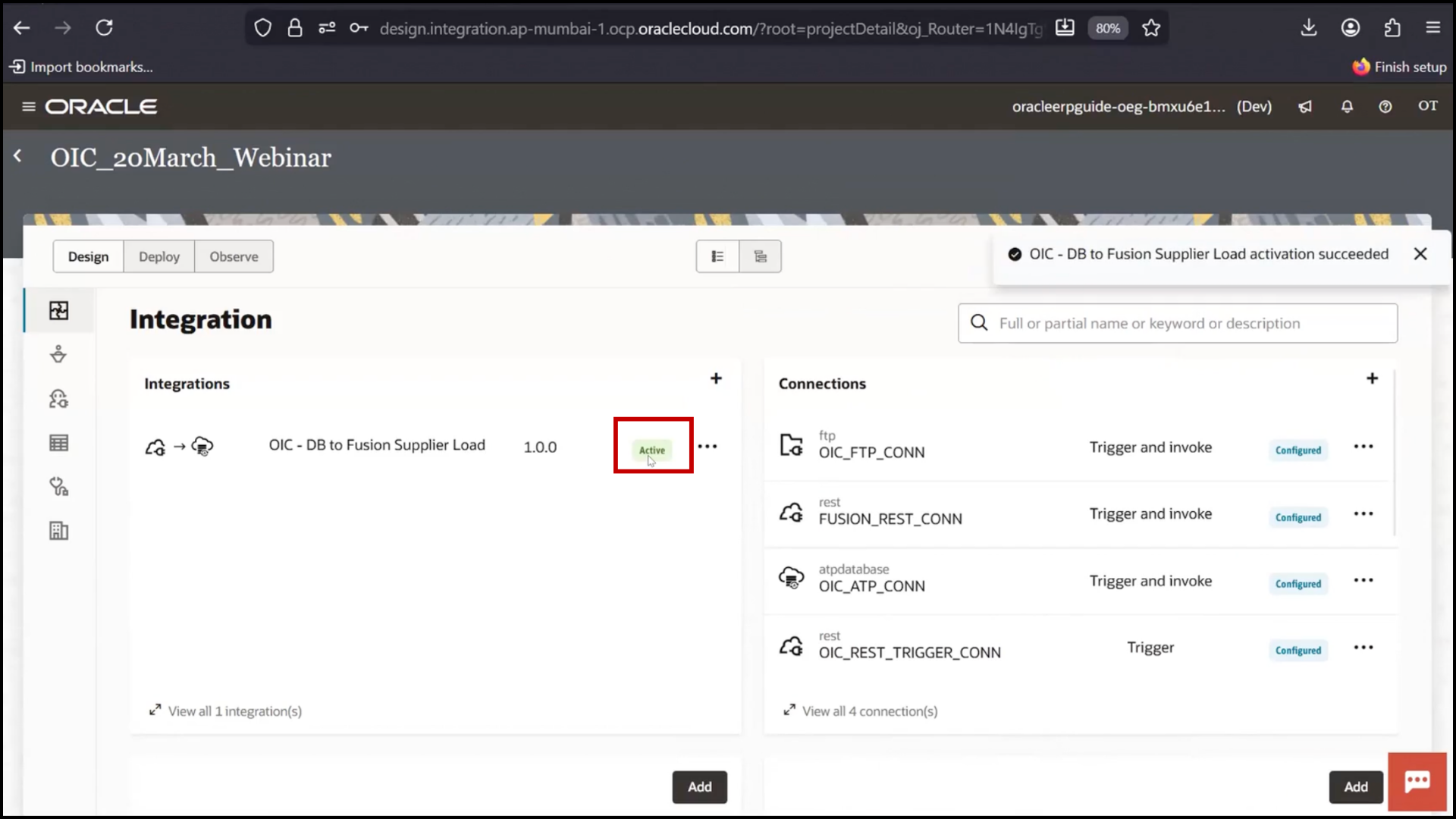Click version 1.0.0 text
Image resolution: width=1456 pixels, height=819 pixels.
540,447
